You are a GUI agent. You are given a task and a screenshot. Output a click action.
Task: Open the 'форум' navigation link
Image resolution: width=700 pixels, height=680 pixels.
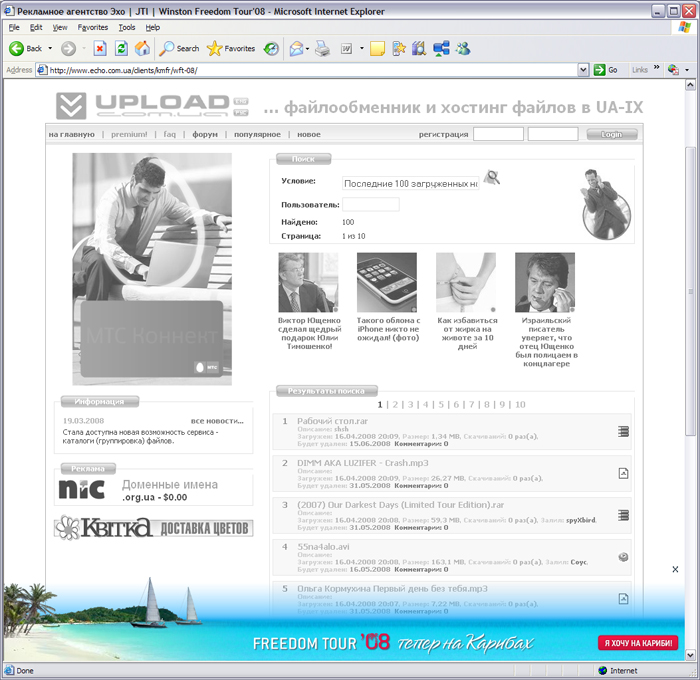pyautogui.click(x=205, y=134)
